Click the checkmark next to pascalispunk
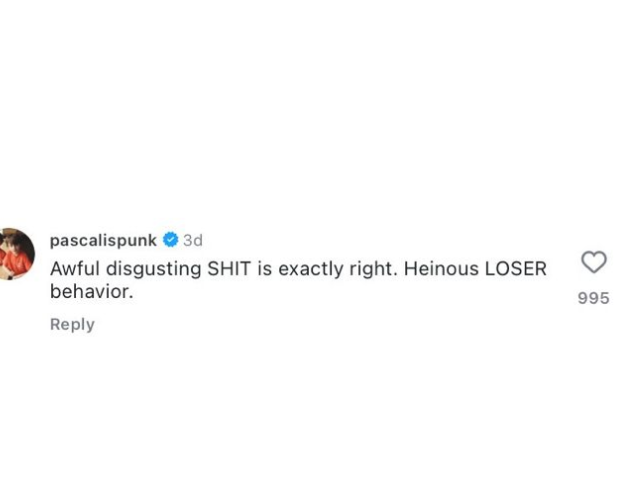 click(171, 240)
